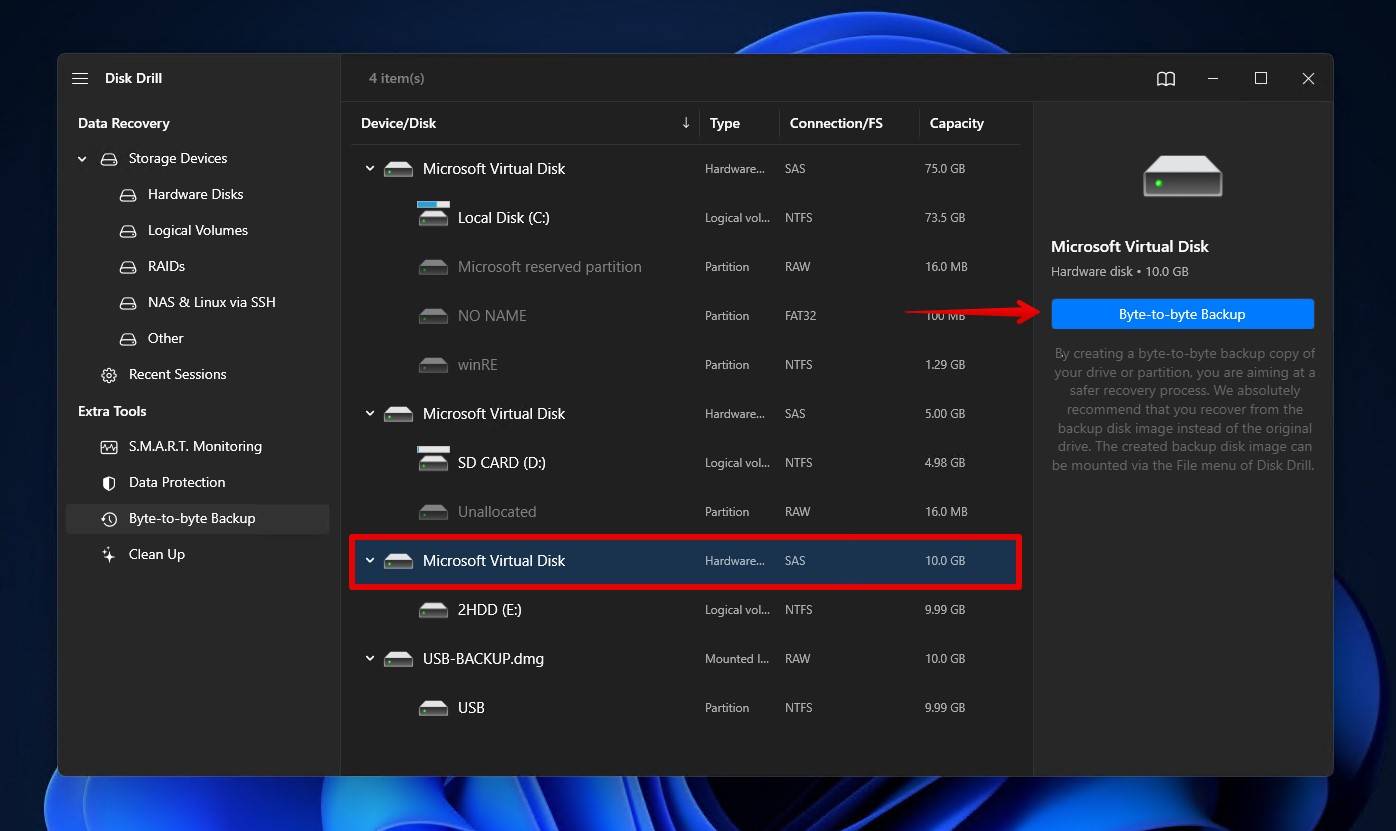1396x831 pixels.
Task: Collapse the 75.0 GB Microsoft Virtual Disk
Action: click(370, 169)
